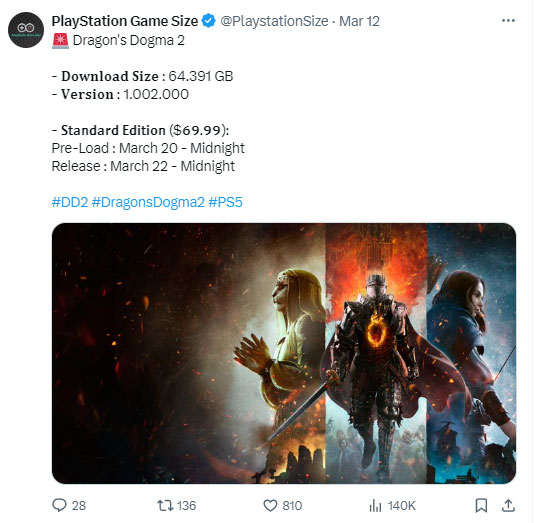Share the tweet with the upload arrow icon
Viewport: 534px width, 523px height.
(x=508, y=505)
